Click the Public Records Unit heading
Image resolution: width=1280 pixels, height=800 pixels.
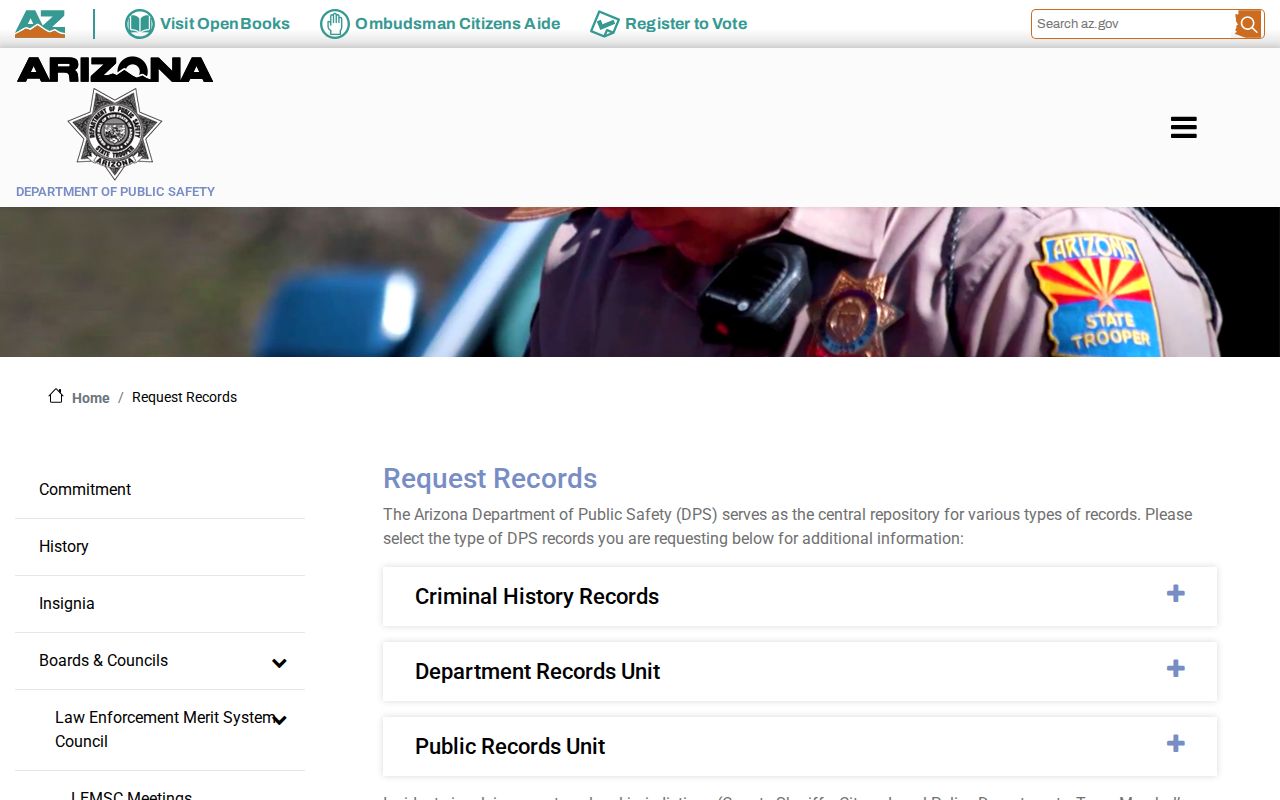tap(510, 746)
